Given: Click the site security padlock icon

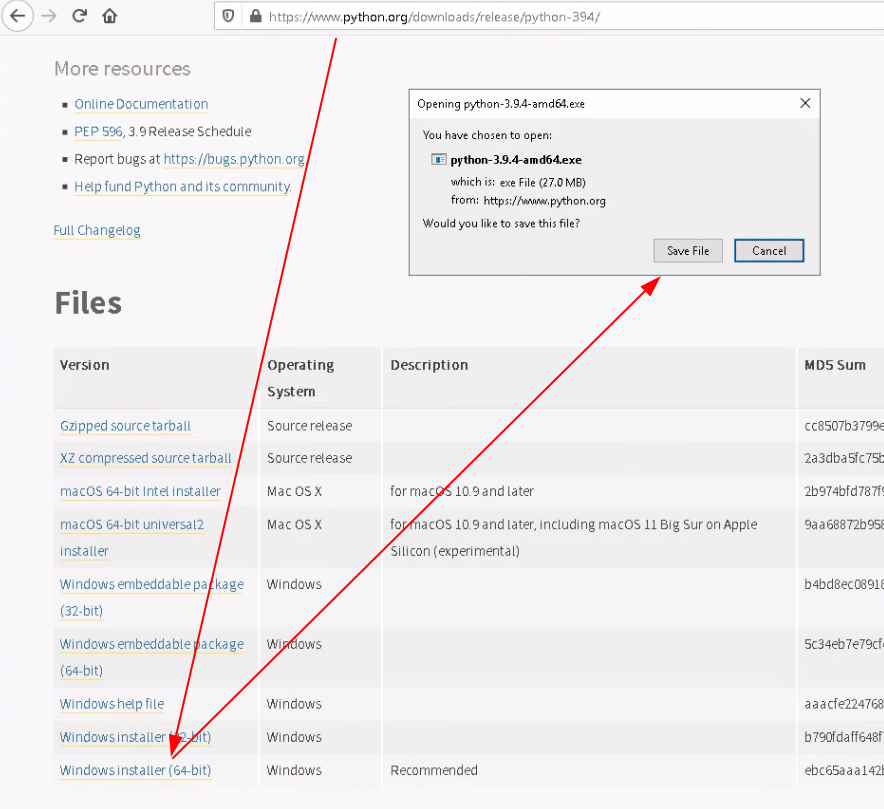Looking at the screenshot, I should coord(255,16).
